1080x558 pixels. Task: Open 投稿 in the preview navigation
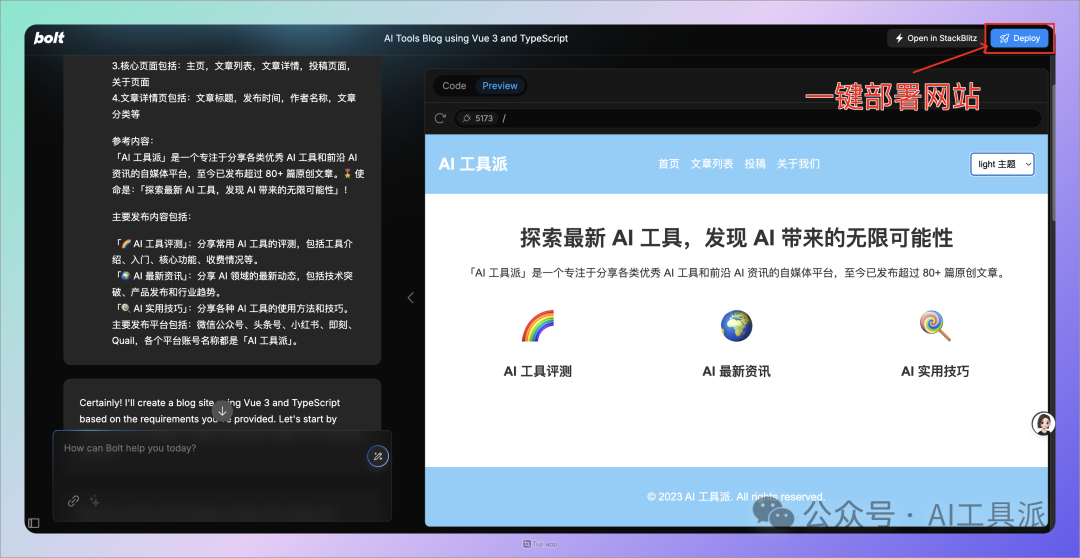(x=755, y=164)
